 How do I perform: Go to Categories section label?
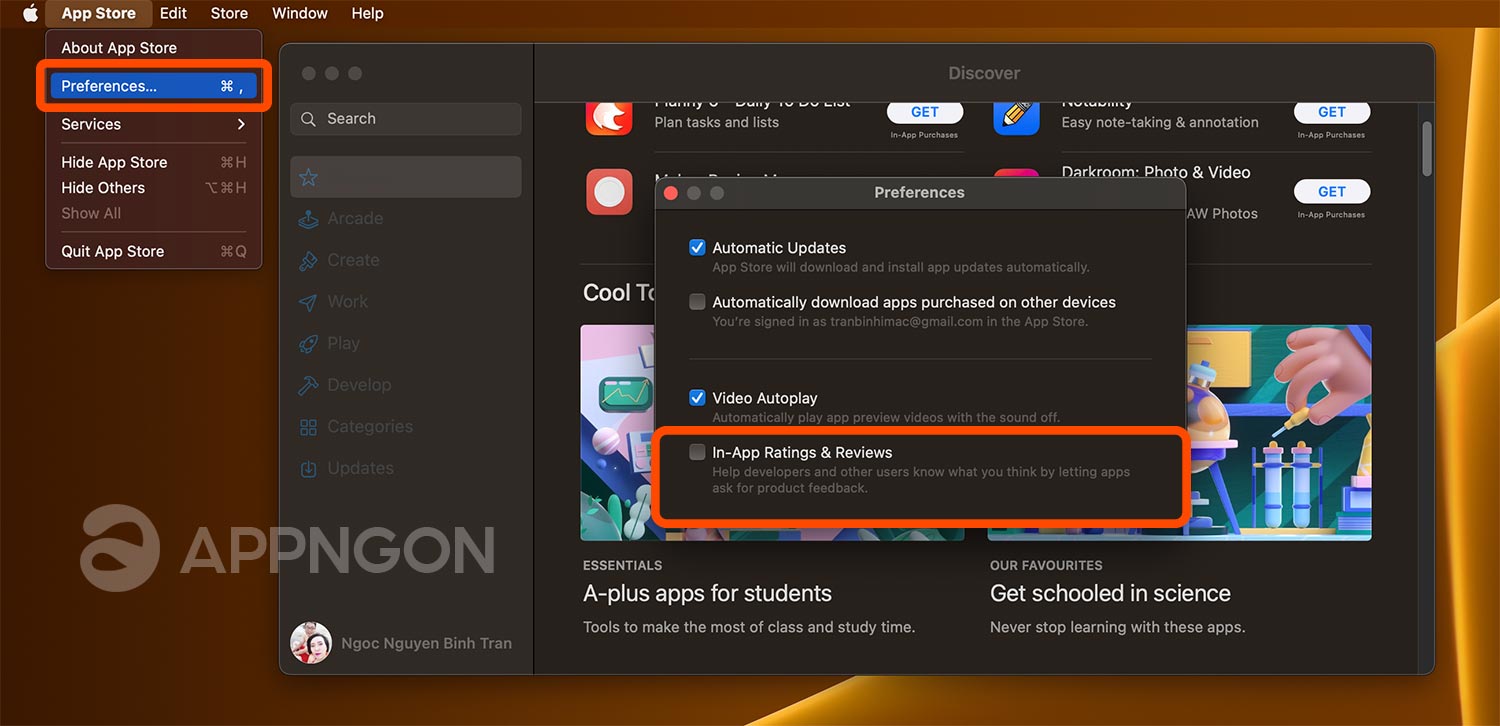coord(370,426)
